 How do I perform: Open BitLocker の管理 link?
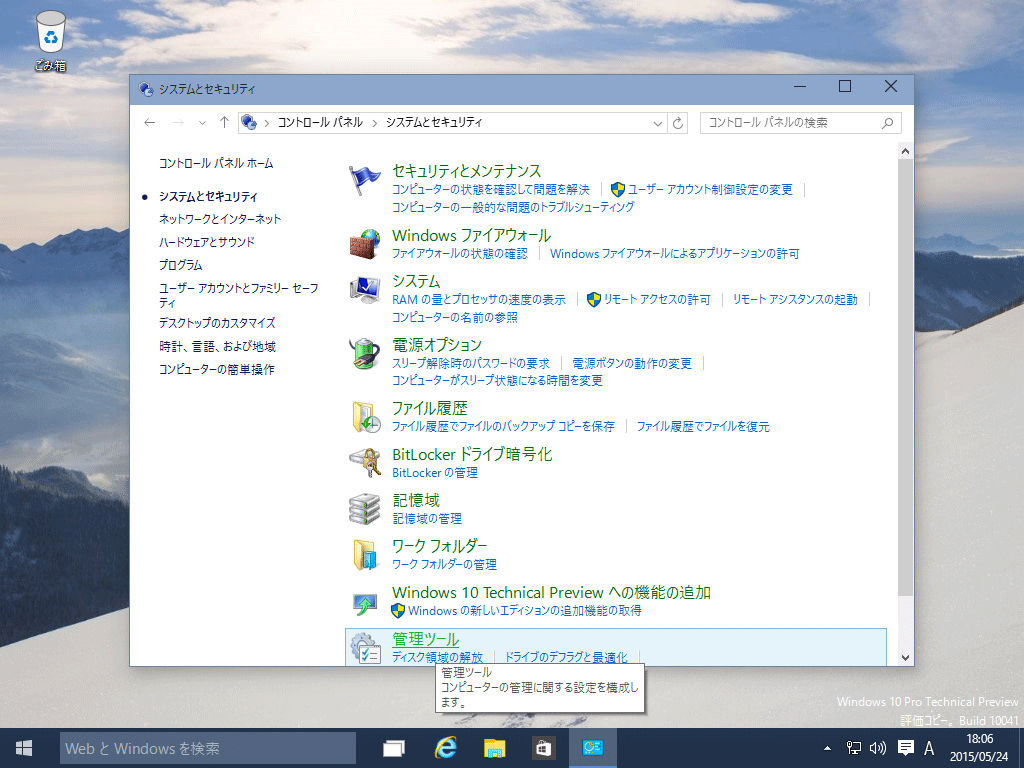(x=435, y=472)
